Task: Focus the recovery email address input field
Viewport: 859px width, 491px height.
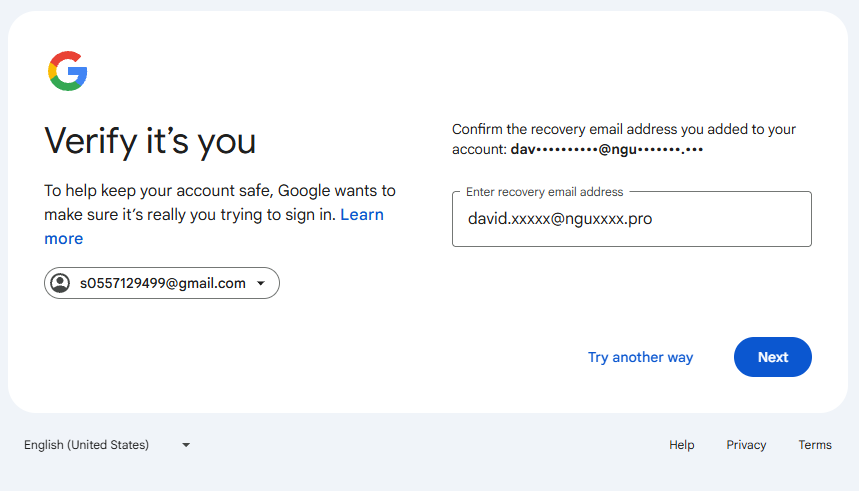Action: (x=632, y=219)
